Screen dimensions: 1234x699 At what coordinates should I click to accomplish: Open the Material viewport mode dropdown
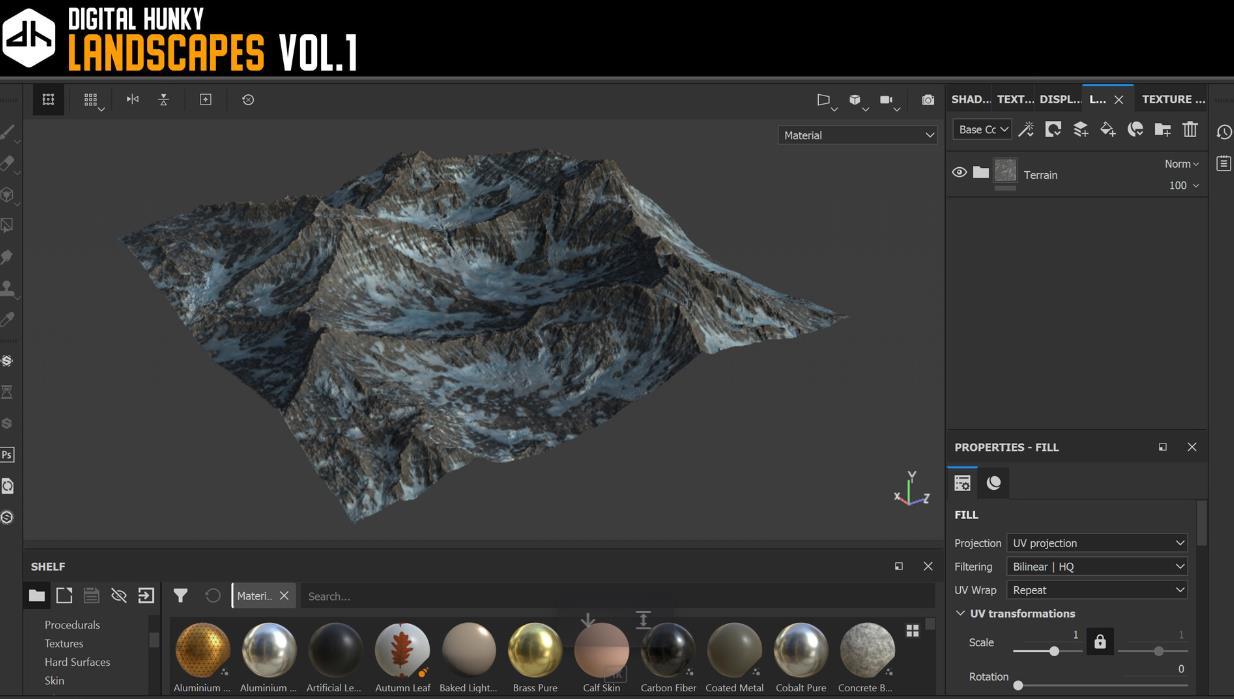coord(857,135)
